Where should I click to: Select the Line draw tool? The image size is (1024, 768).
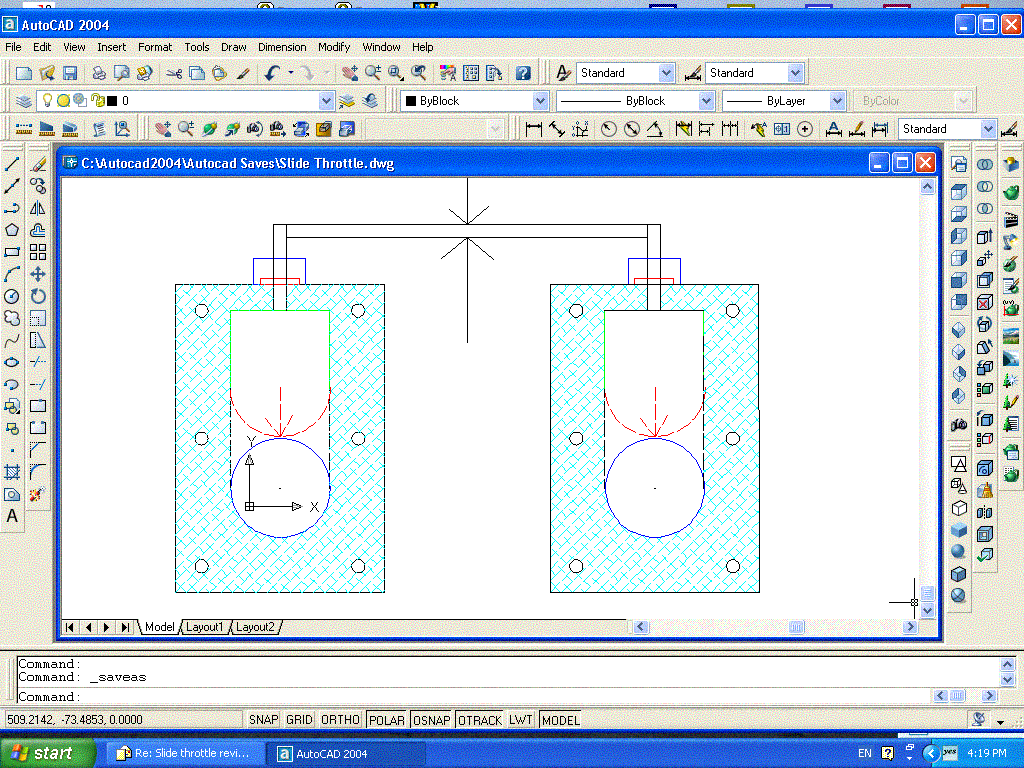click(x=12, y=163)
